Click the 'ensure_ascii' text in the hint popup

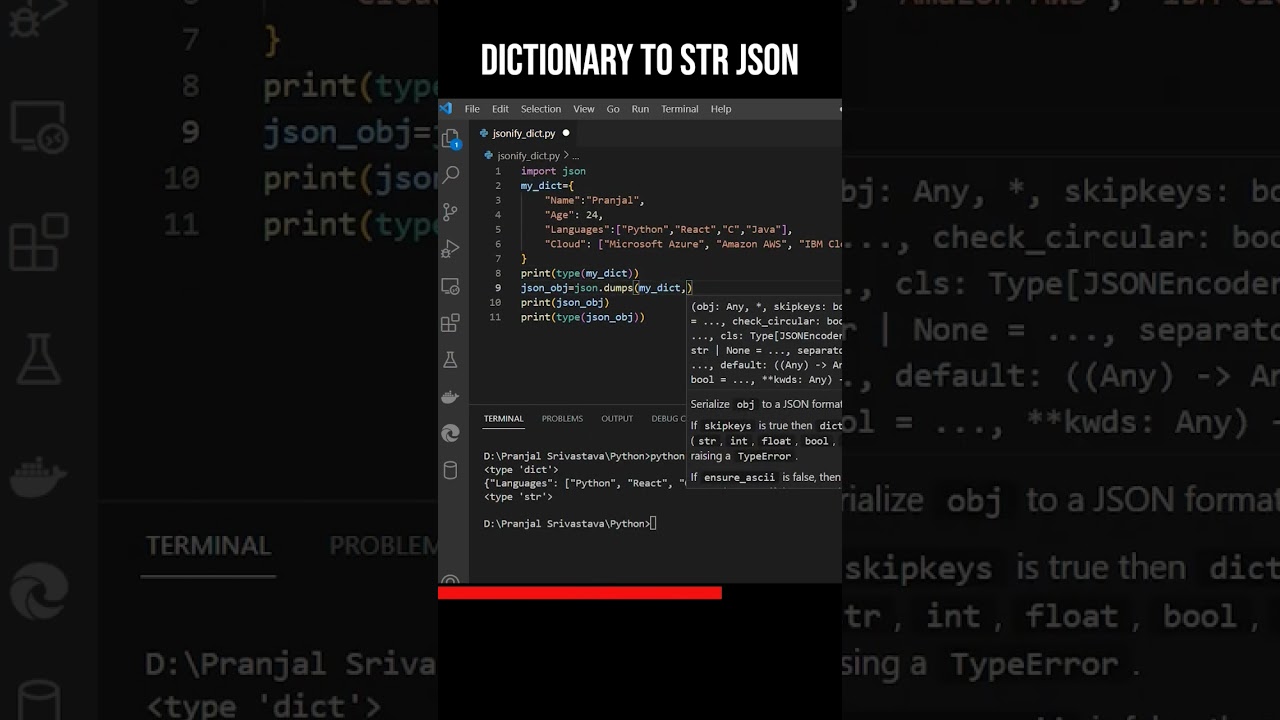740,478
